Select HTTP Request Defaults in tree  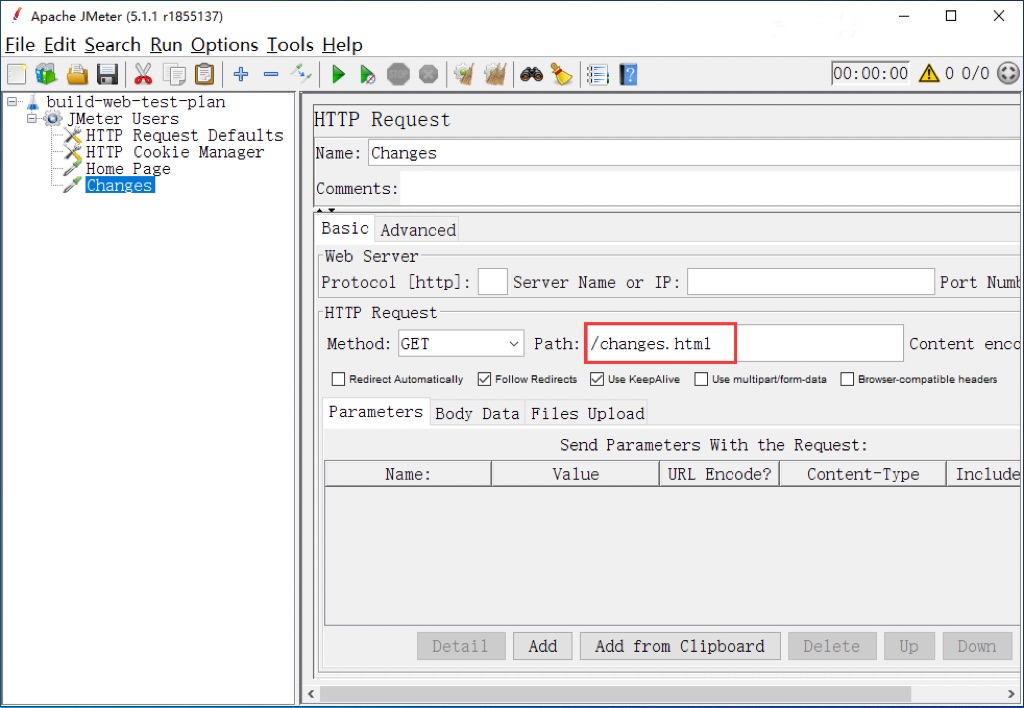pos(185,135)
